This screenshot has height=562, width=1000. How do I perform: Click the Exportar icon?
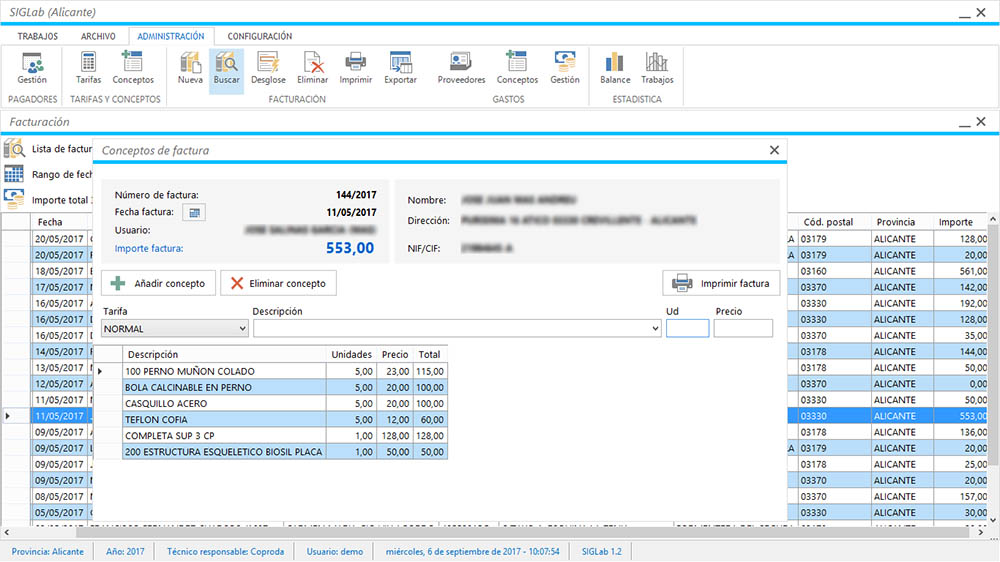click(401, 68)
